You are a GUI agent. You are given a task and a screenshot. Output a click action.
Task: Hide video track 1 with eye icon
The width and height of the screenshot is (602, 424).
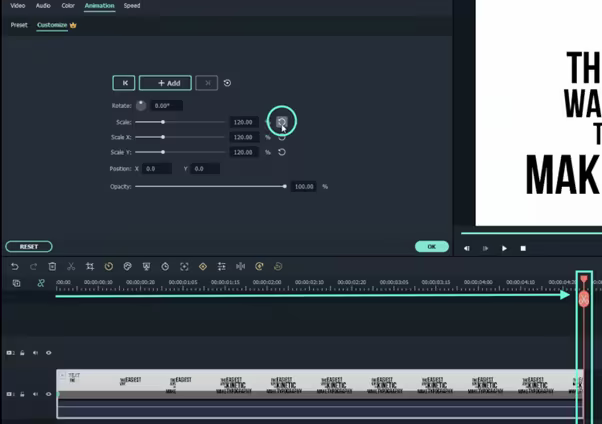pyautogui.click(x=48, y=394)
